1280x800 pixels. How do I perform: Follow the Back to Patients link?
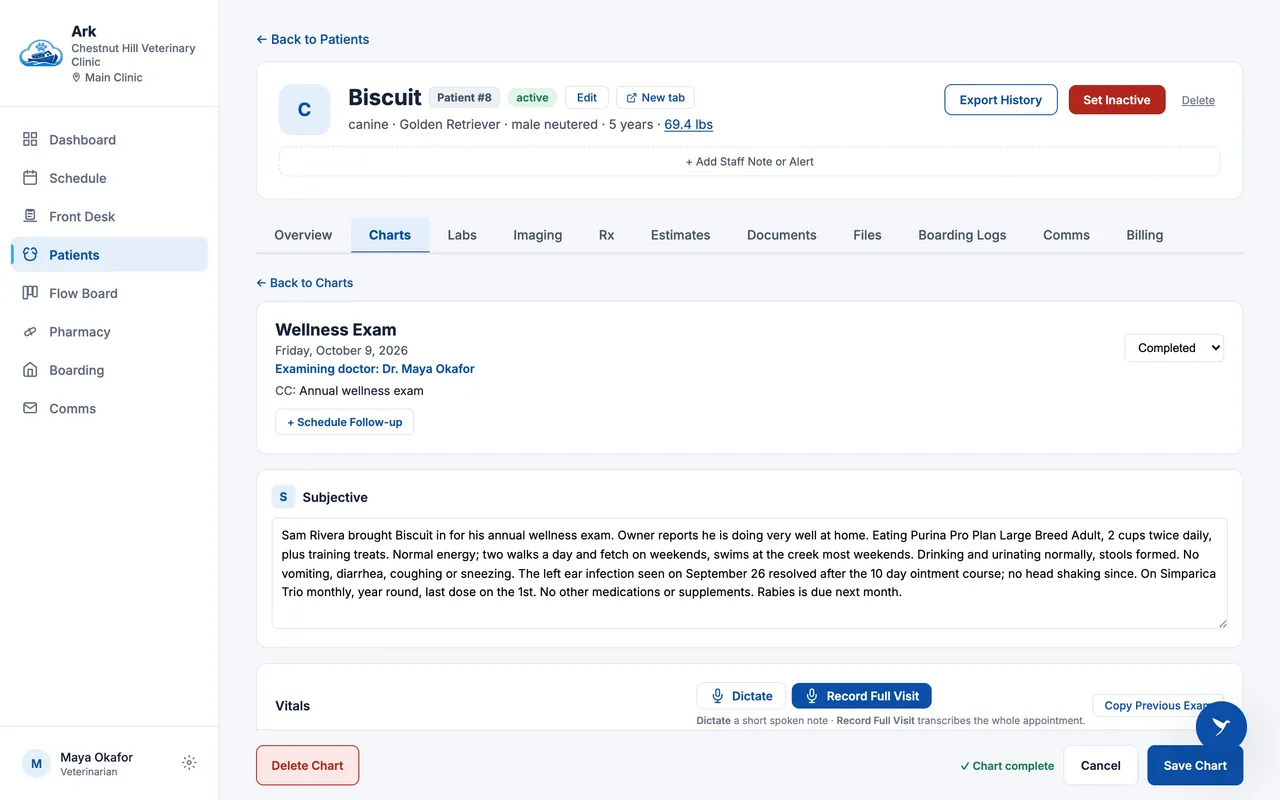[313, 39]
